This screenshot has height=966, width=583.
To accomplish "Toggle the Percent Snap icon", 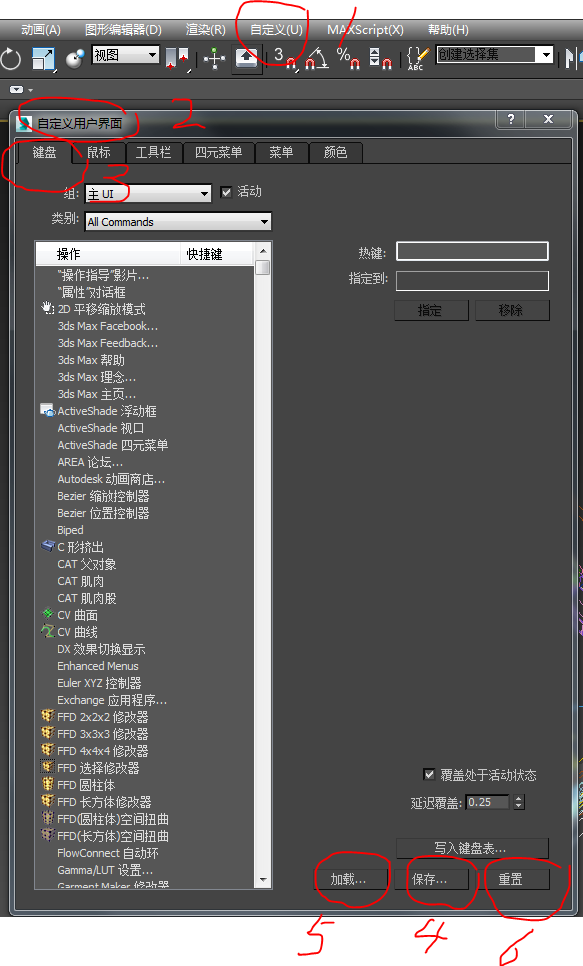I will (x=348, y=58).
